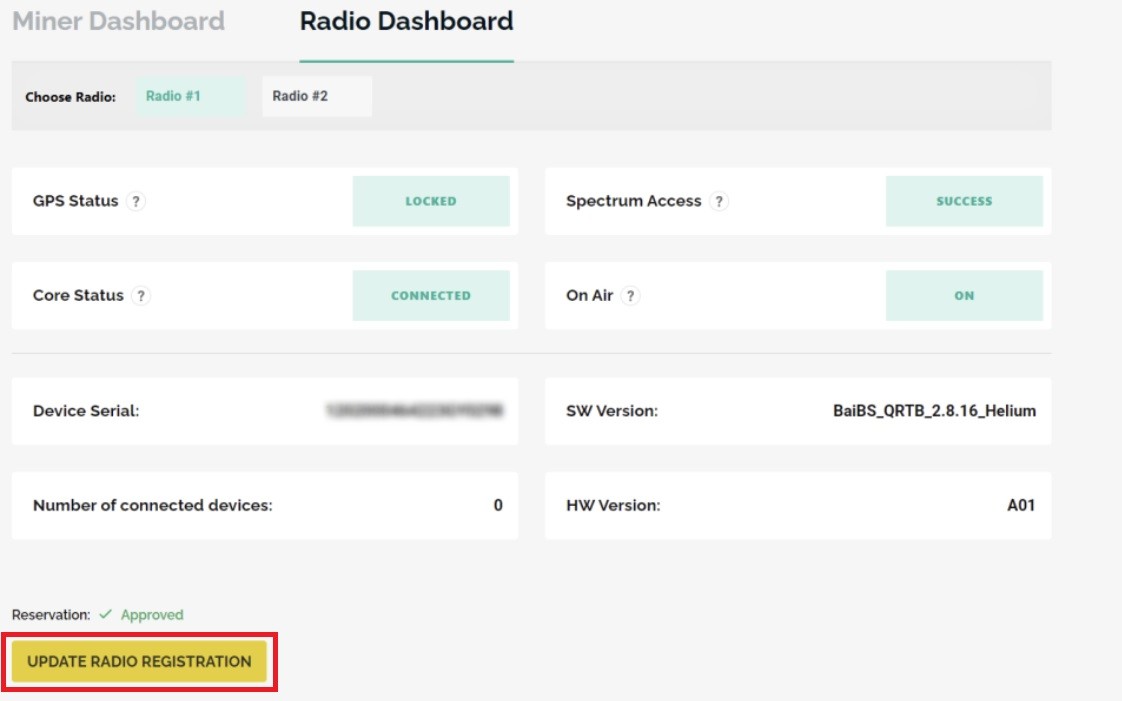This screenshot has width=1122, height=701.
Task: Click the LOCKED GPS status badge
Action: pos(431,201)
